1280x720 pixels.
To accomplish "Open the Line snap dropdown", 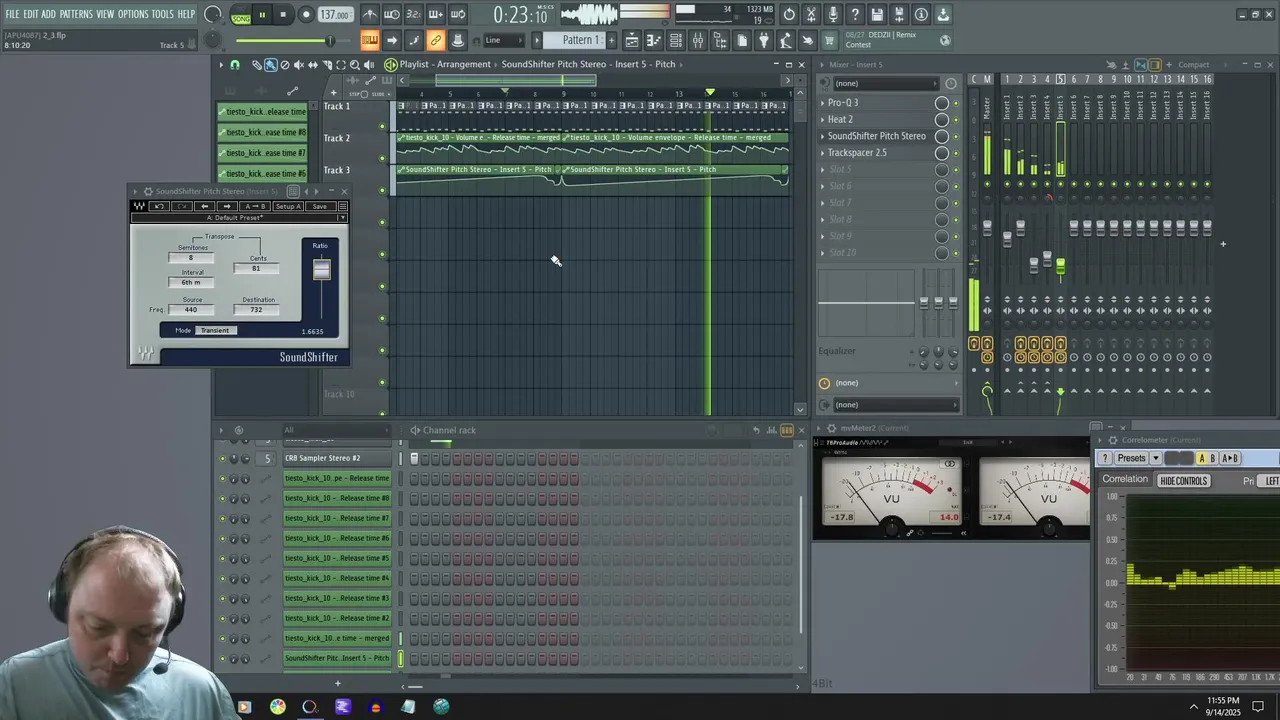I will point(503,40).
